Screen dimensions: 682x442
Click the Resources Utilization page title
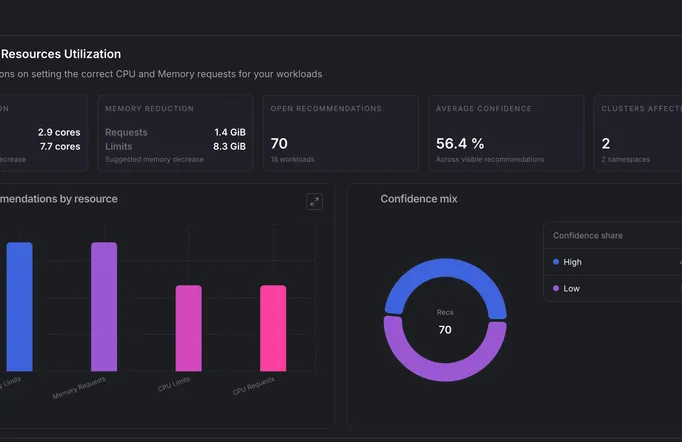point(61,54)
